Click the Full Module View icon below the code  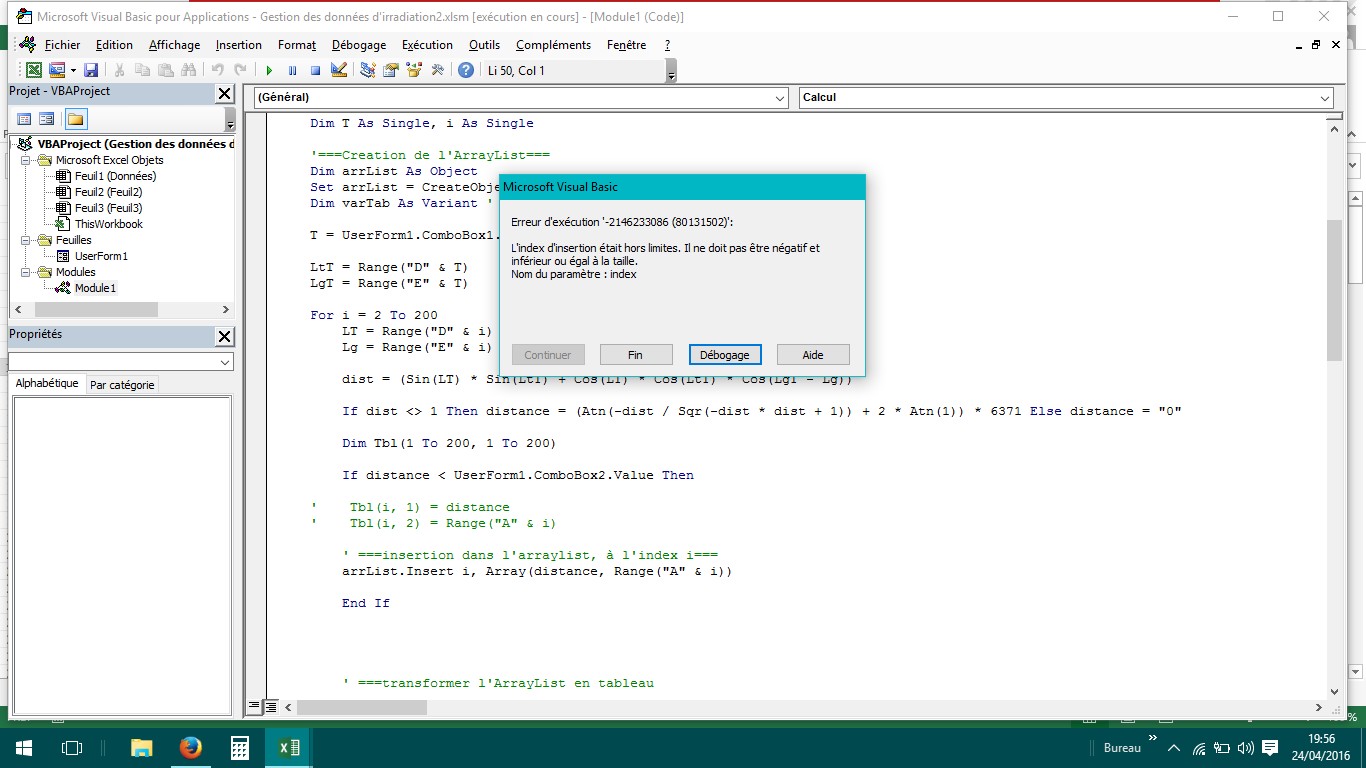click(x=270, y=707)
